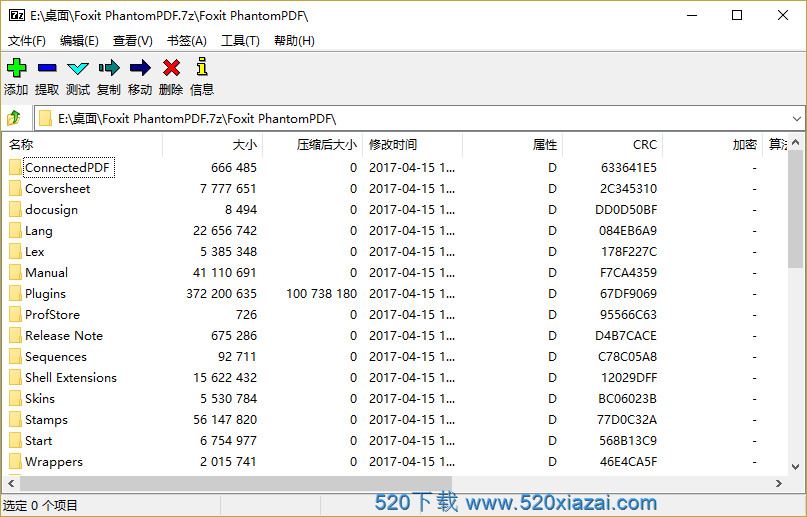The height and width of the screenshot is (517, 807).
Task: Click horizontal scrollbar right arrow
Action: tap(779, 484)
